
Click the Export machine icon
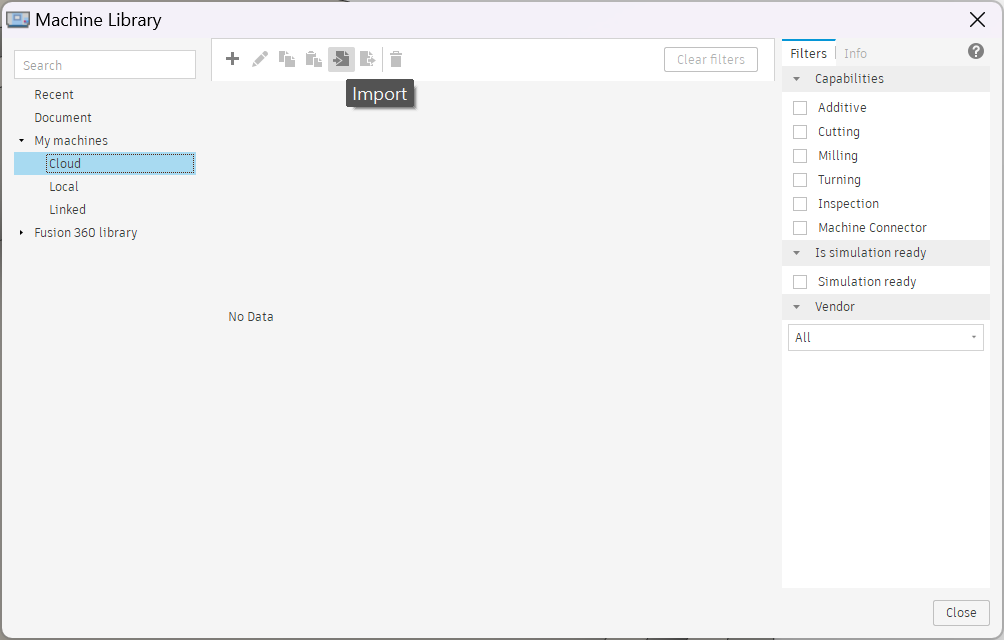point(368,59)
